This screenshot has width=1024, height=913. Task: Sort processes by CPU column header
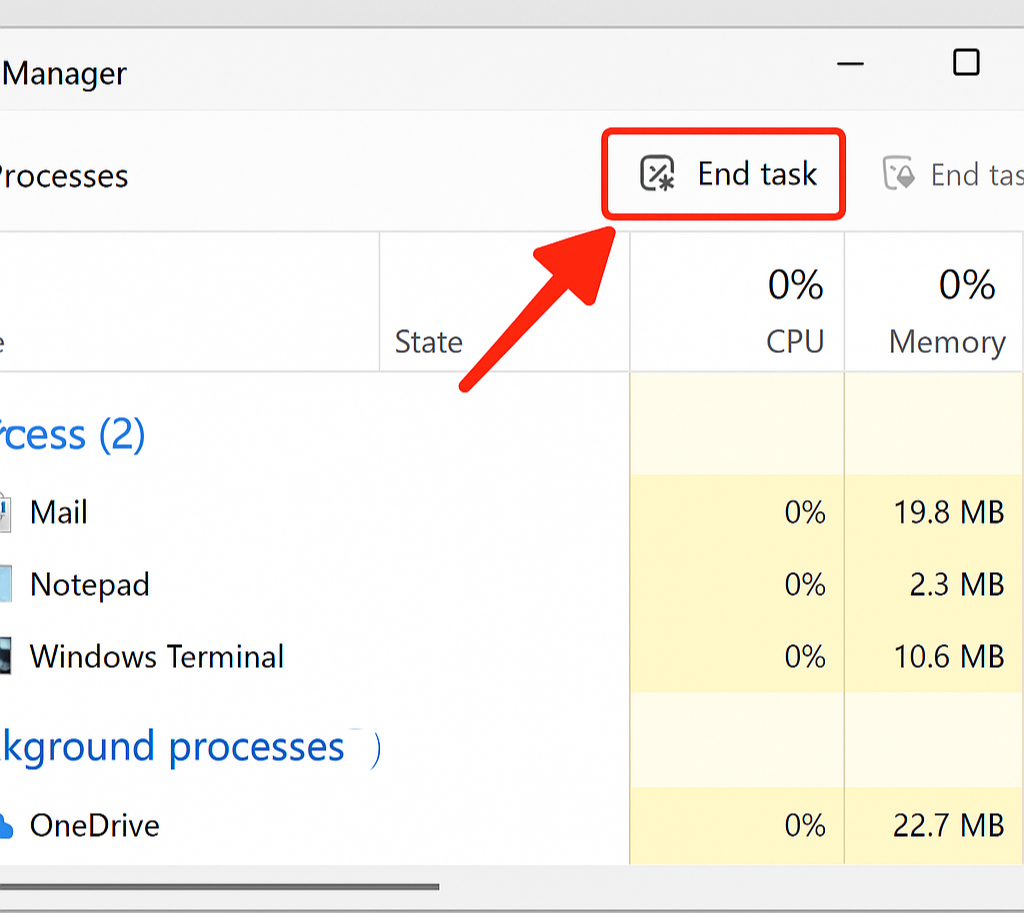(x=737, y=302)
